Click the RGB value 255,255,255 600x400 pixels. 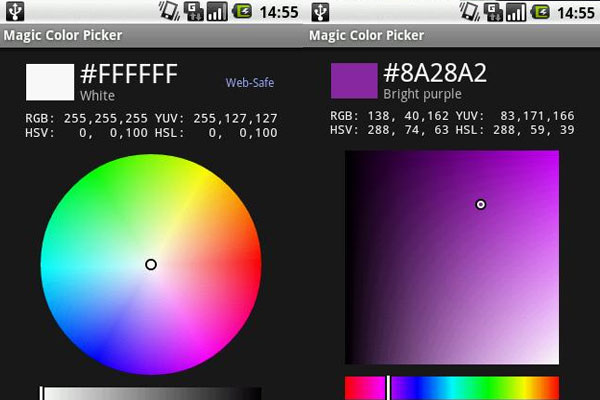point(106,119)
